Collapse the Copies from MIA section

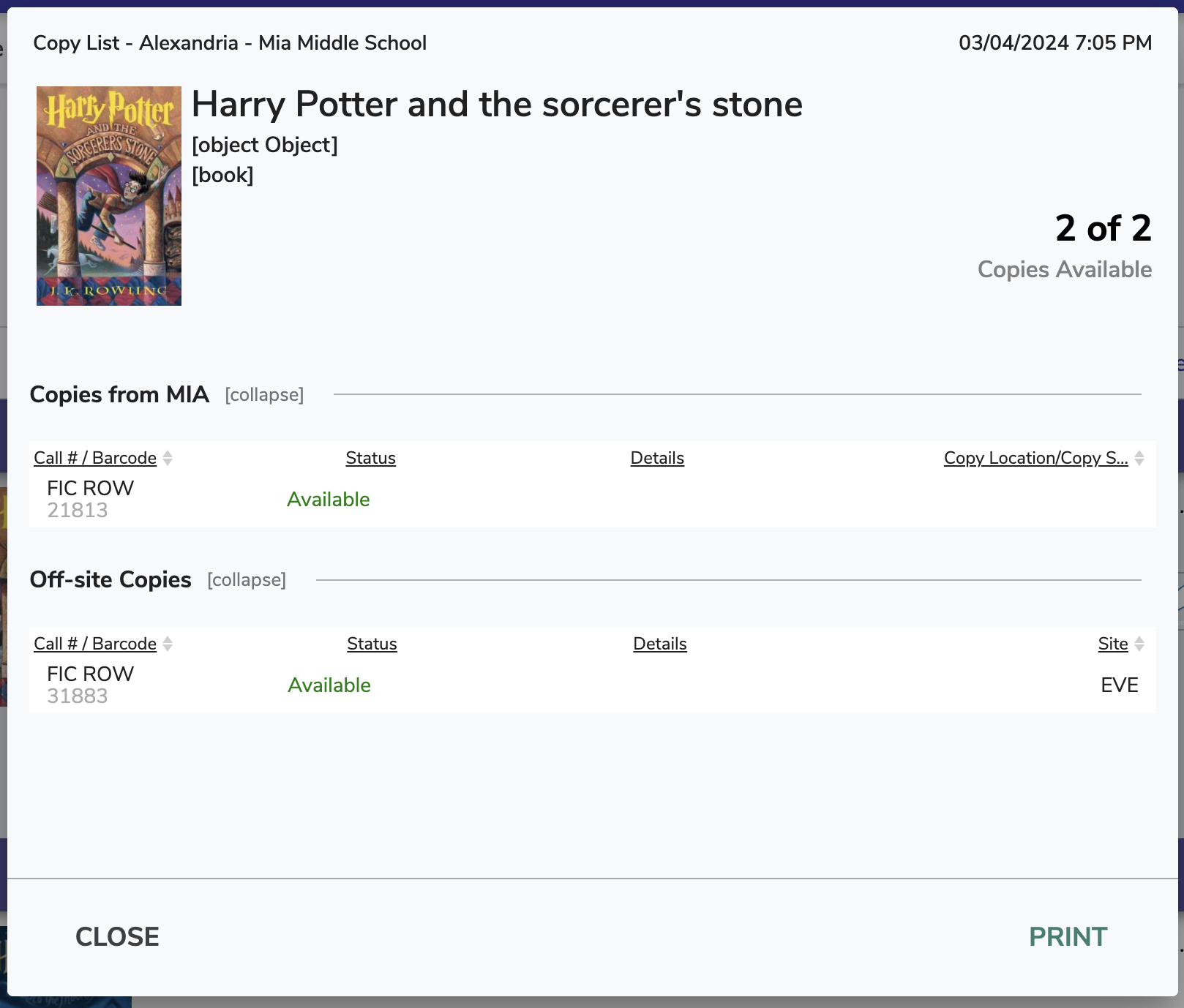(x=264, y=395)
